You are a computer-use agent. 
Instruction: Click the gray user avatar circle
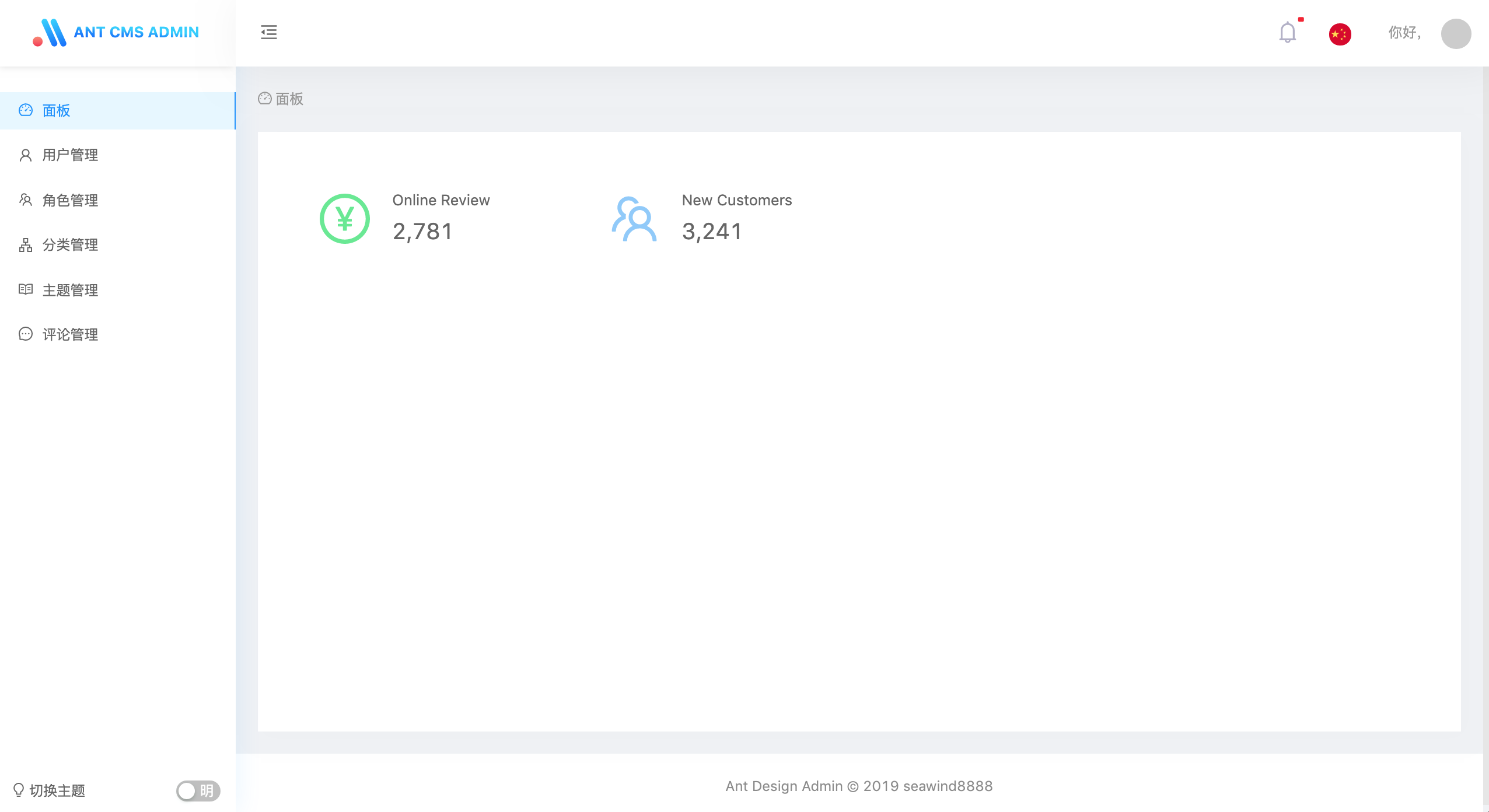(x=1456, y=34)
